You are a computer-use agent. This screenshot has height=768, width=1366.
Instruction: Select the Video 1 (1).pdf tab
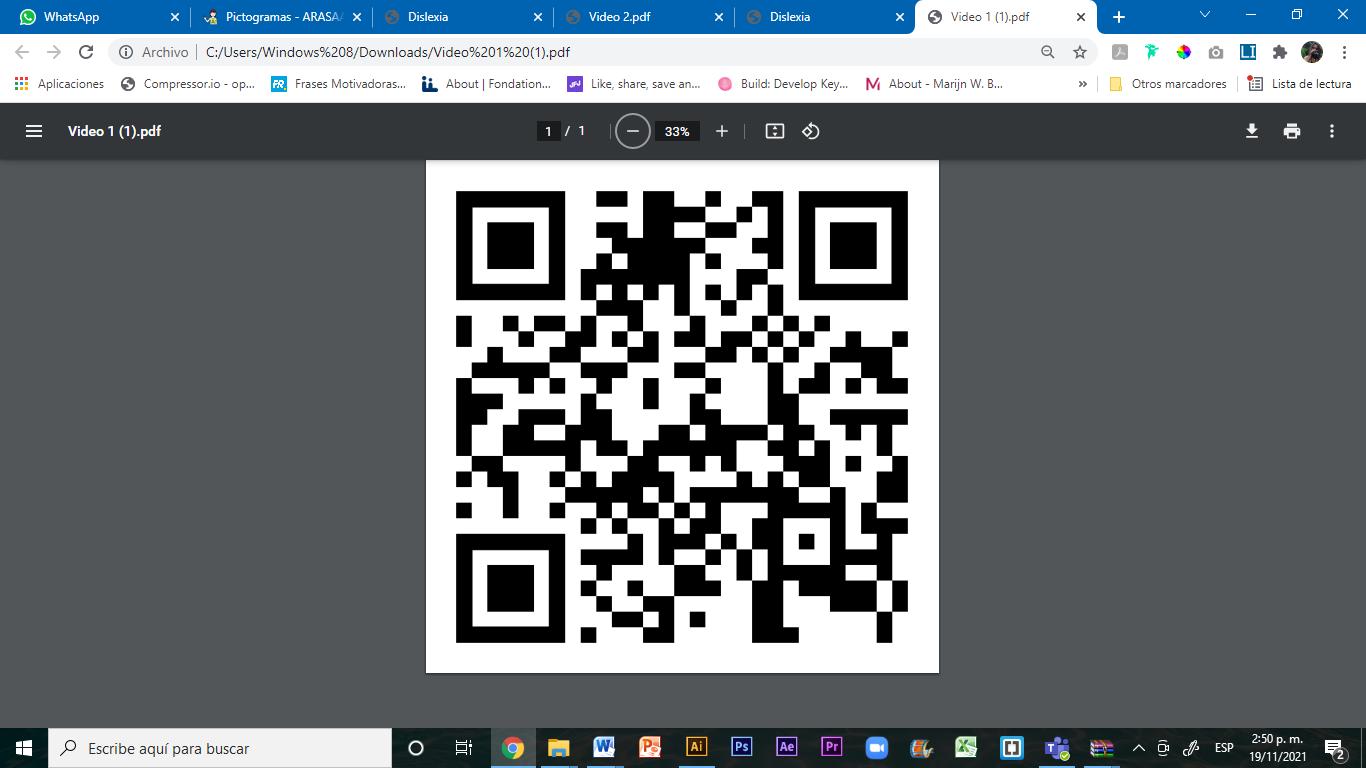coord(1006,17)
